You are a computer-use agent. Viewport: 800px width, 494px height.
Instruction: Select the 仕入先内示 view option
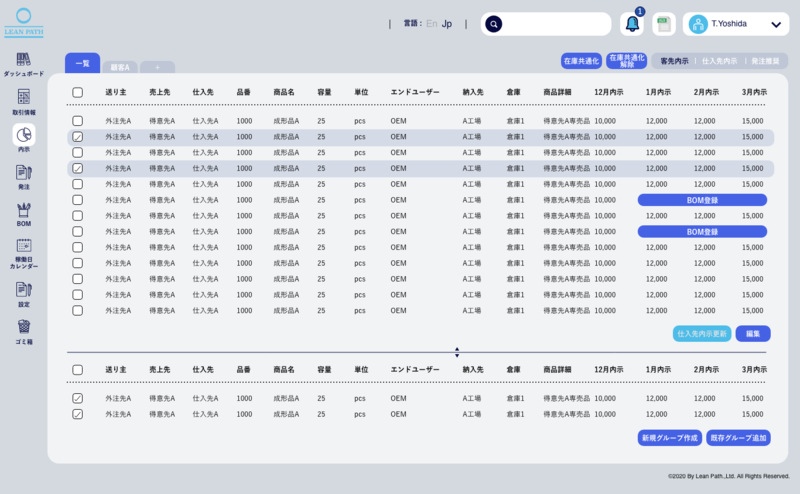tap(719, 61)
